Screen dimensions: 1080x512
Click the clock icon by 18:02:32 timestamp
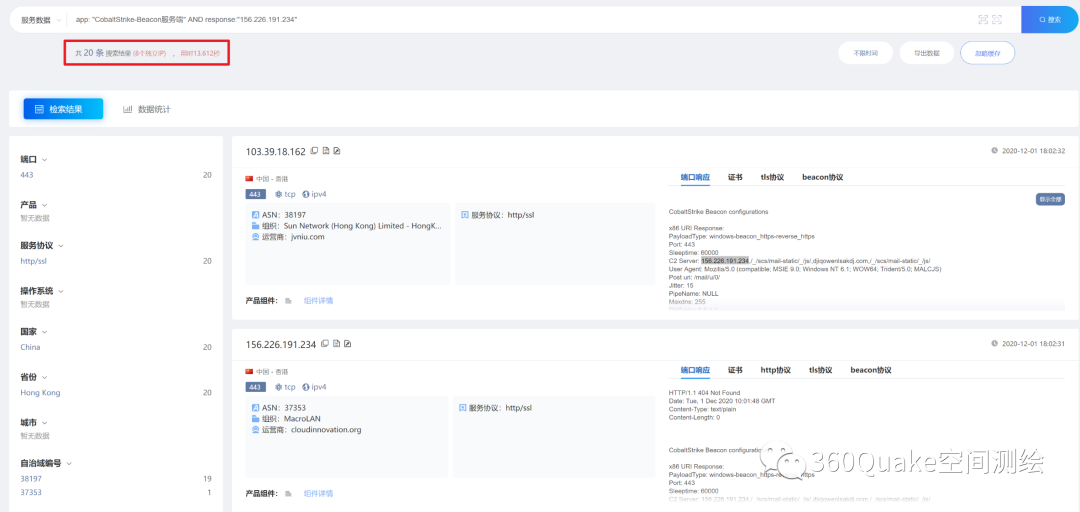tap(994, 150)
